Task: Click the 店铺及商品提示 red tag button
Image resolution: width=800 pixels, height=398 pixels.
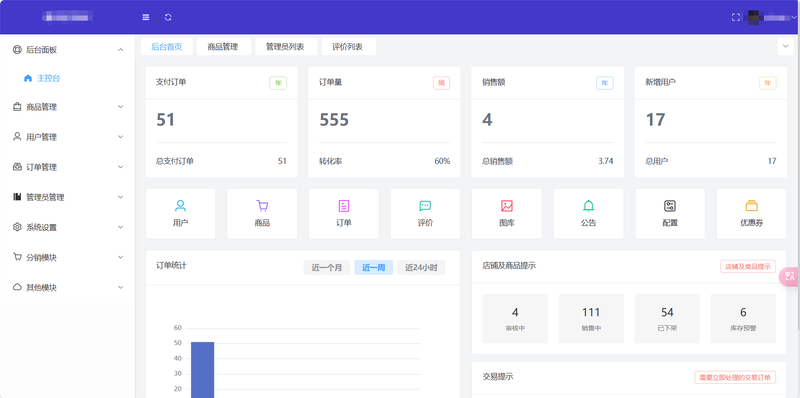Action: [748, 266]
